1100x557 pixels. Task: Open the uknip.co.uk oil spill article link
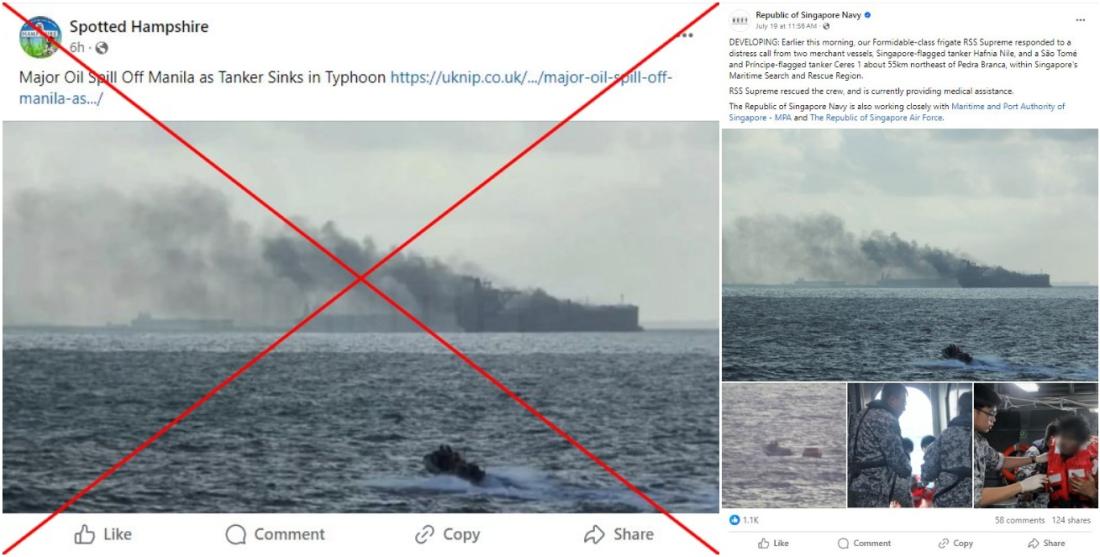point(345,88)
